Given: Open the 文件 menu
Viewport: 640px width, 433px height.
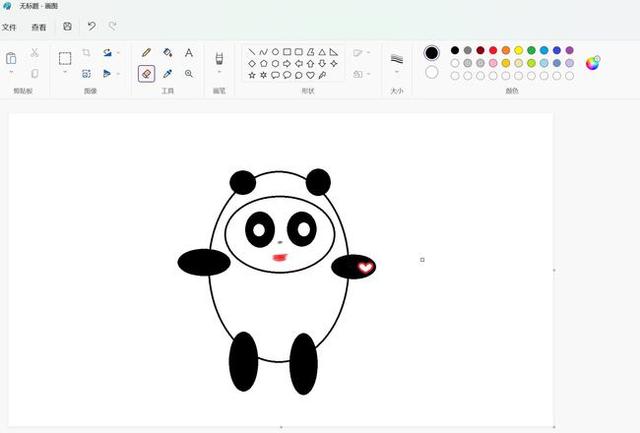Looking at the screenshot, I should (x=9, y=27).
